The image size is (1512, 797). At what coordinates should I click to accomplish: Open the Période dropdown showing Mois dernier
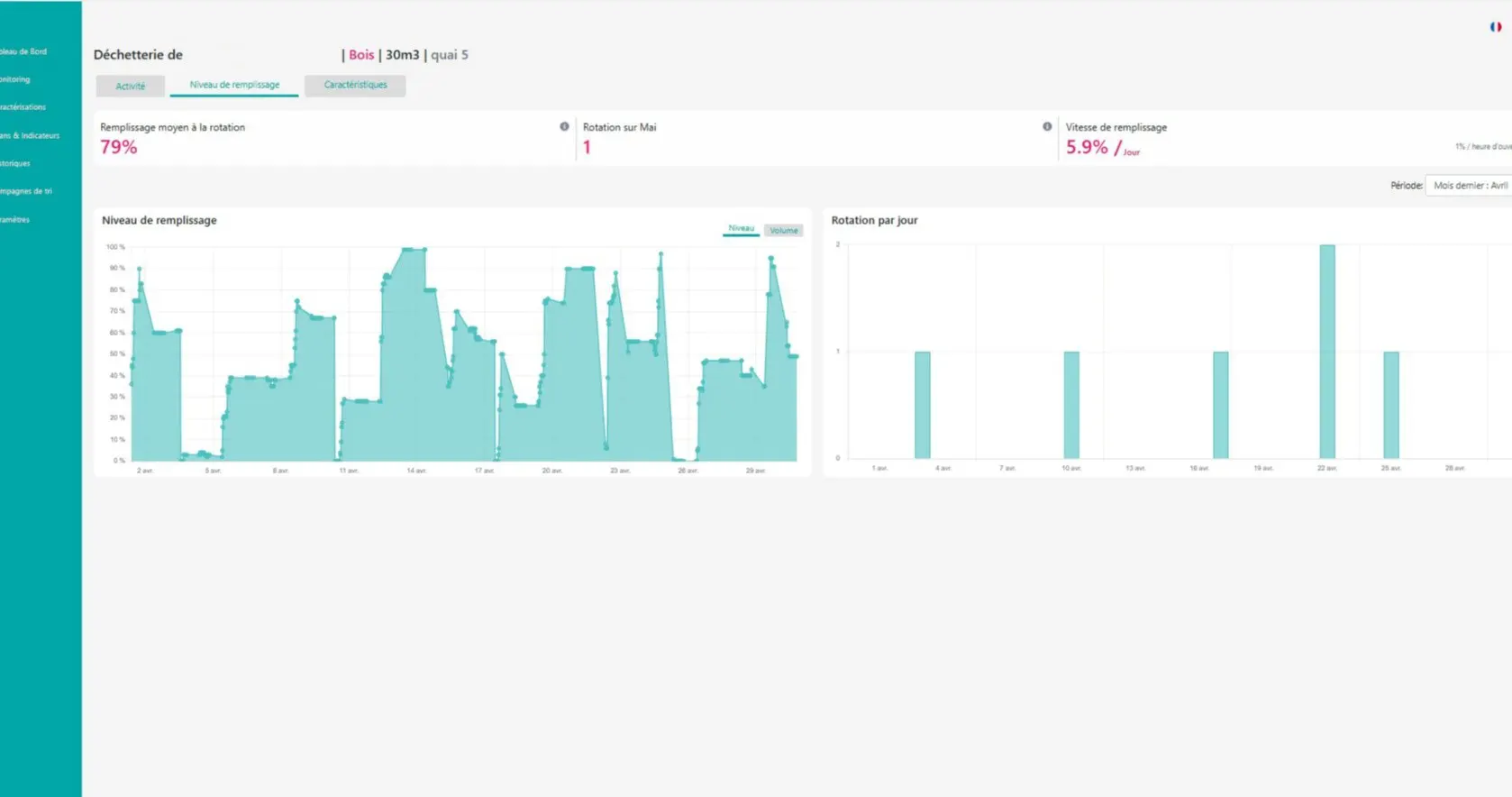[1469, 186]
